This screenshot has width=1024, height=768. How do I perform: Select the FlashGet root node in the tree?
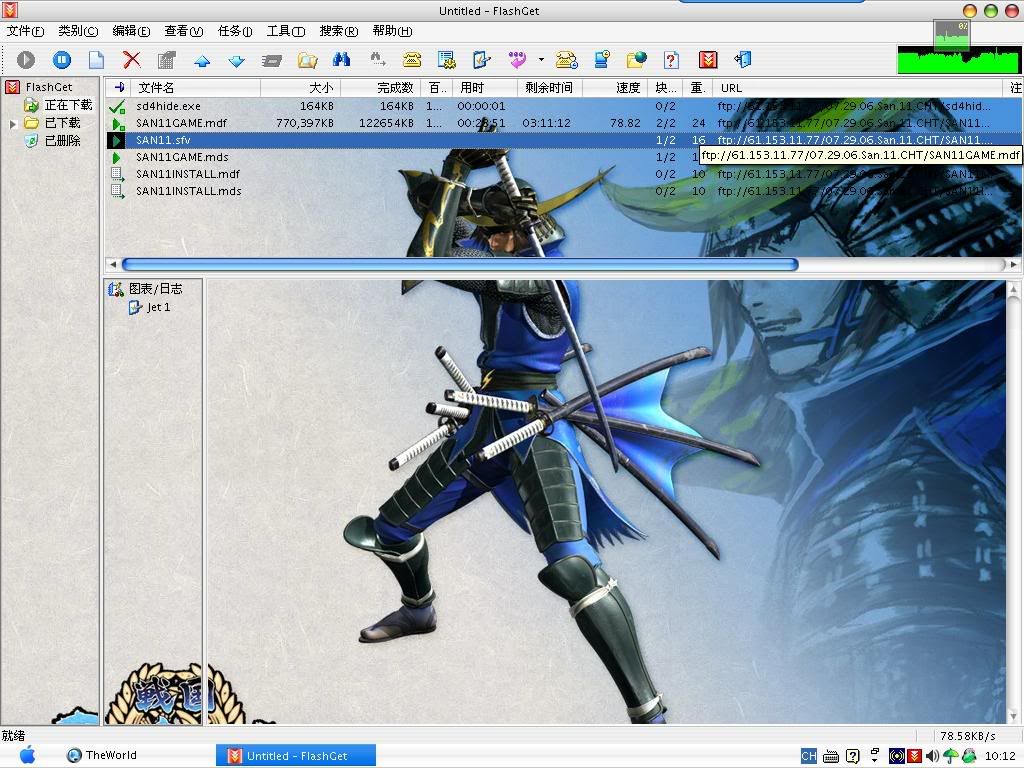tap(48, 87)
